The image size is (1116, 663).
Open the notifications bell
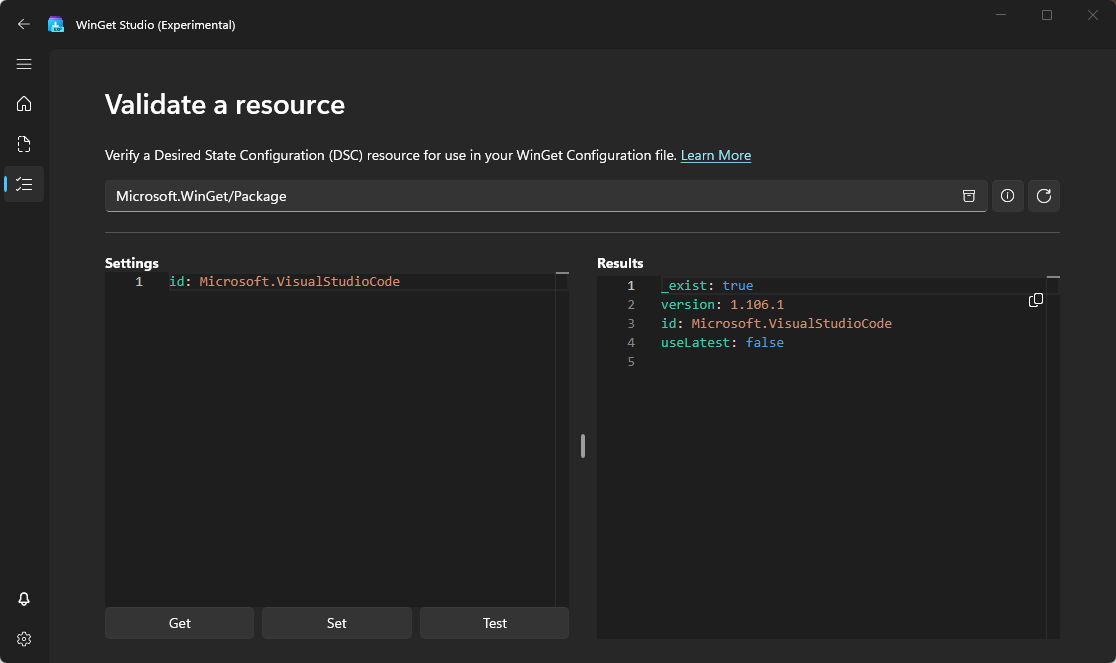tap(24, 599)
